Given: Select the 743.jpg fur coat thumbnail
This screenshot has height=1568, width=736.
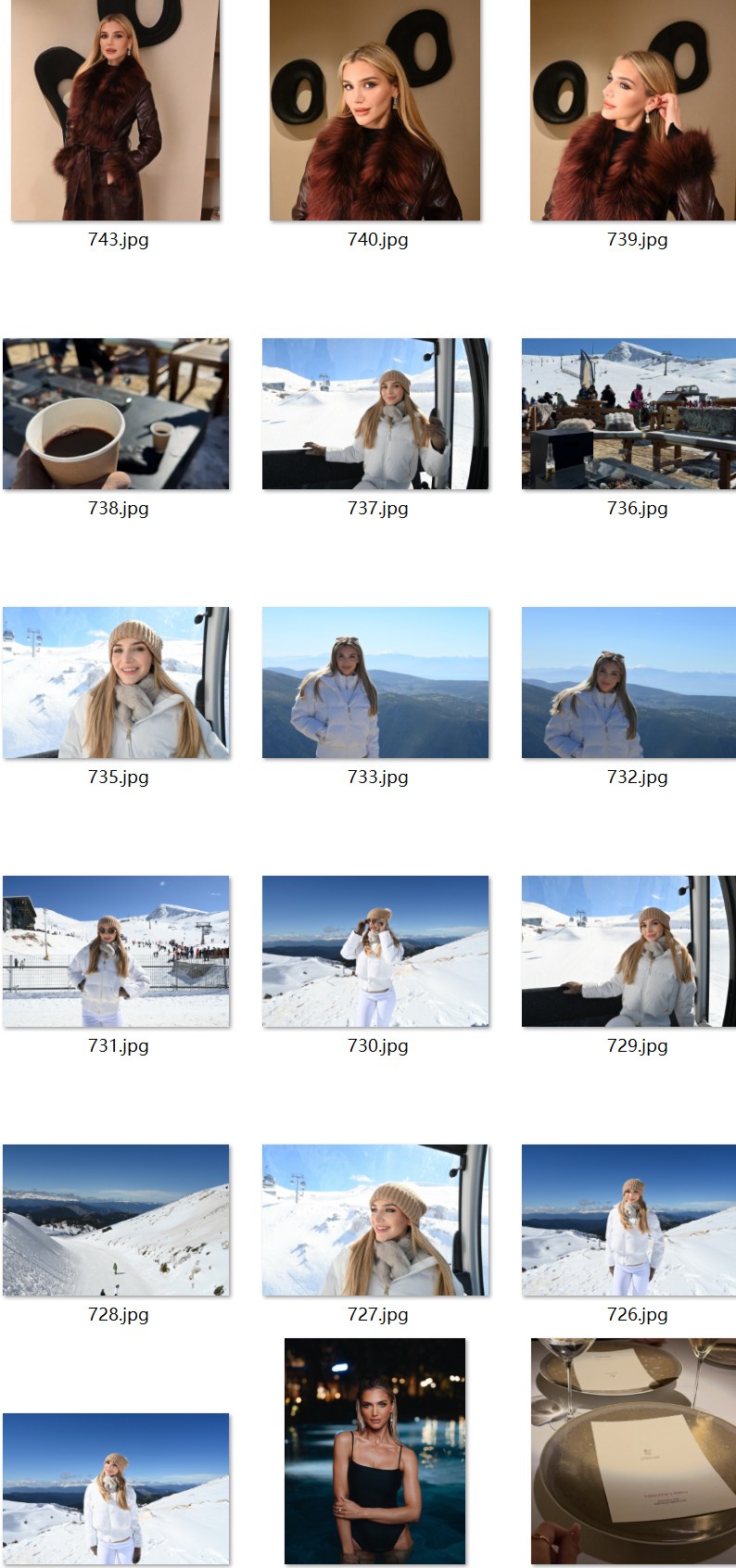Looking at the screenshot, I should click(x=116, y=109).
